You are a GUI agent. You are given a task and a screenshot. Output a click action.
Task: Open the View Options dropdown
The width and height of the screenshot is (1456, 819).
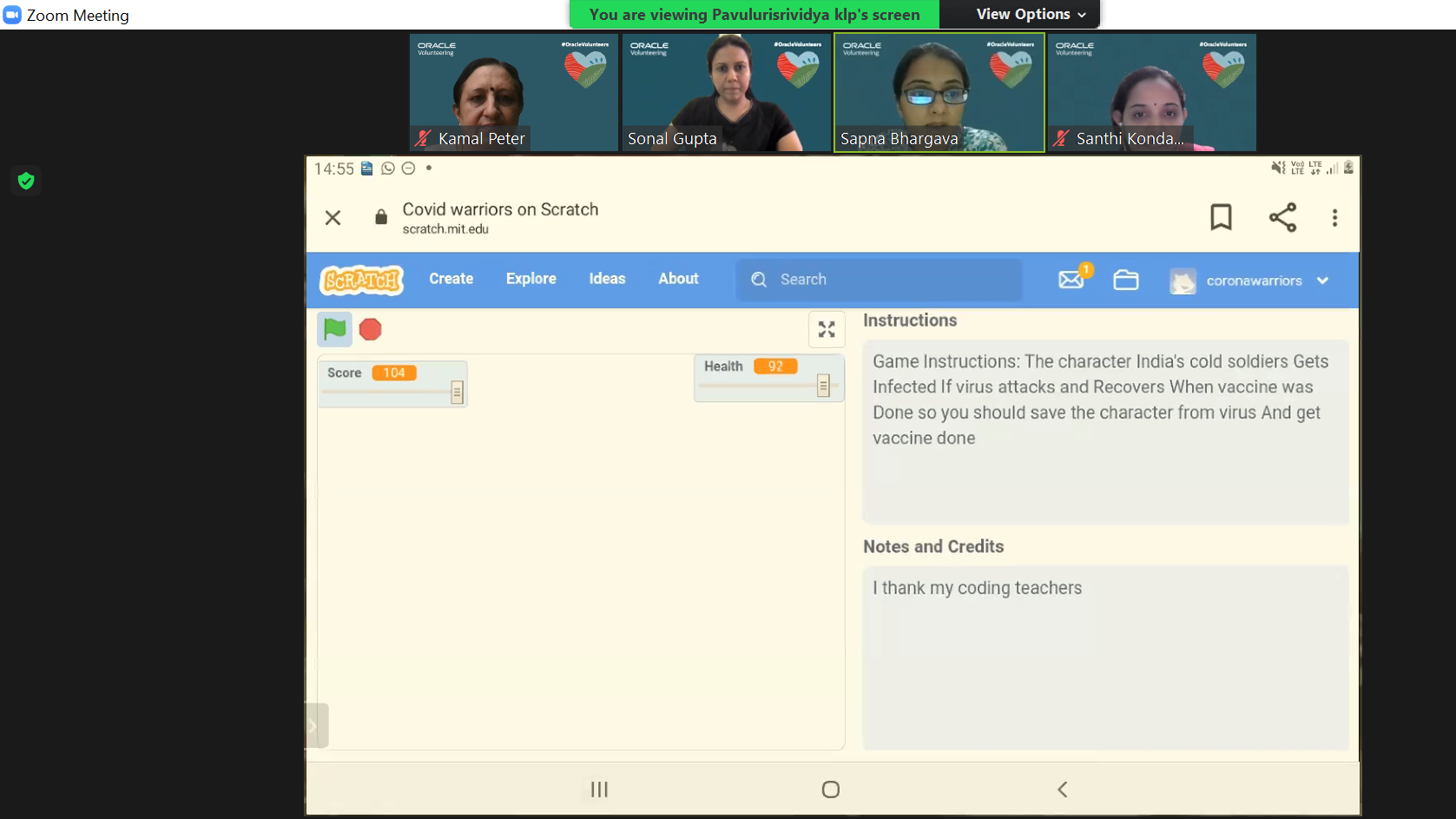click(1031, 14)
